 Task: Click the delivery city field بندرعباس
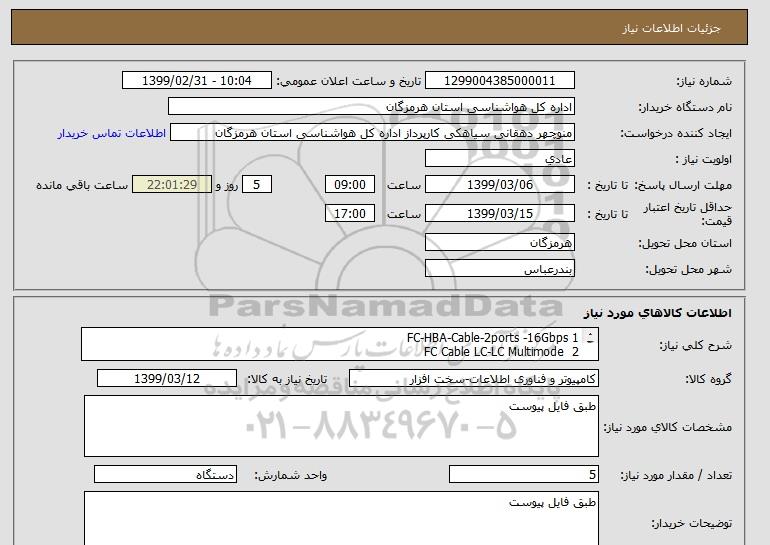click(x=499, y=269)
